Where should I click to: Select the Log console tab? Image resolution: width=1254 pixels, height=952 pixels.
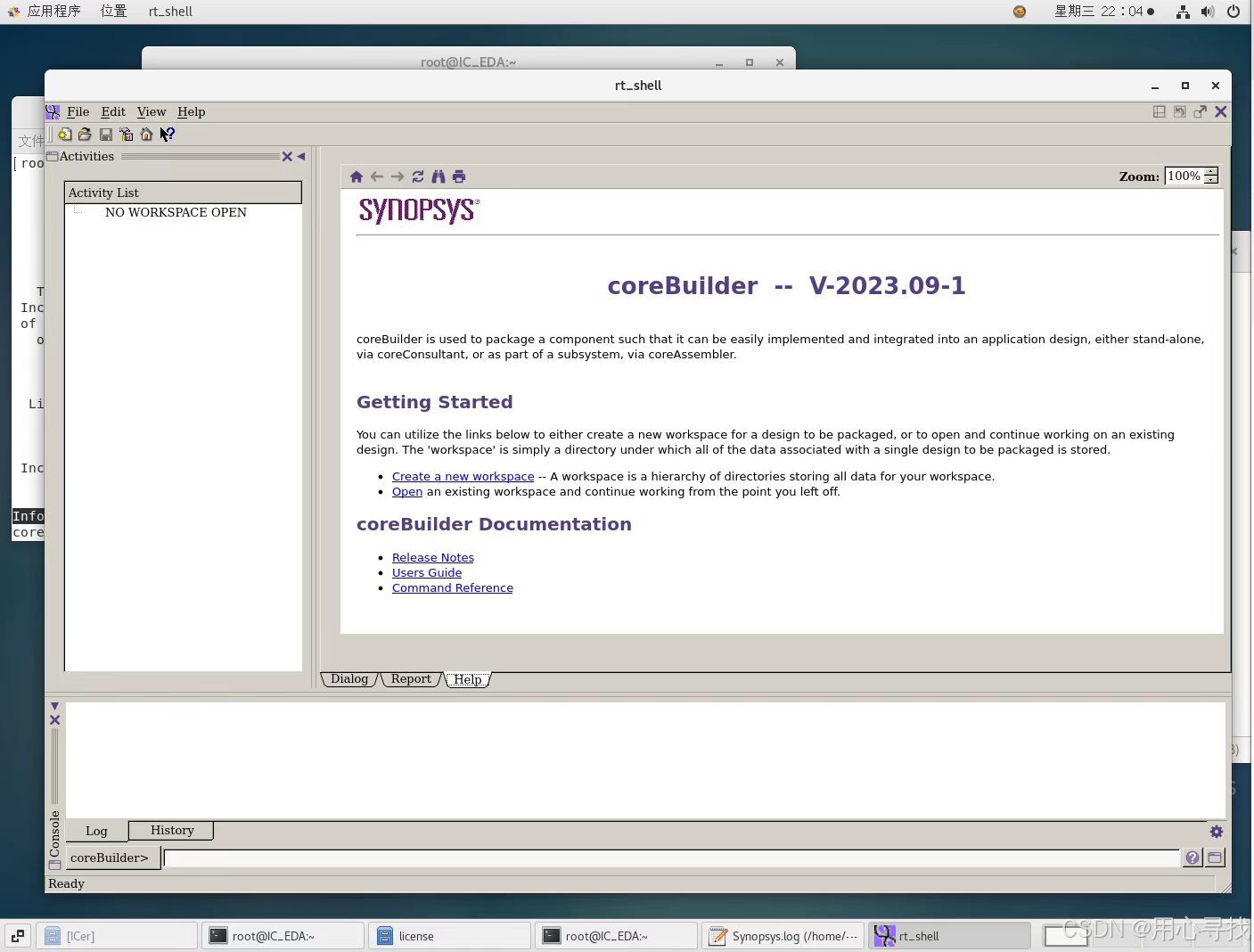tap(96, 831)
